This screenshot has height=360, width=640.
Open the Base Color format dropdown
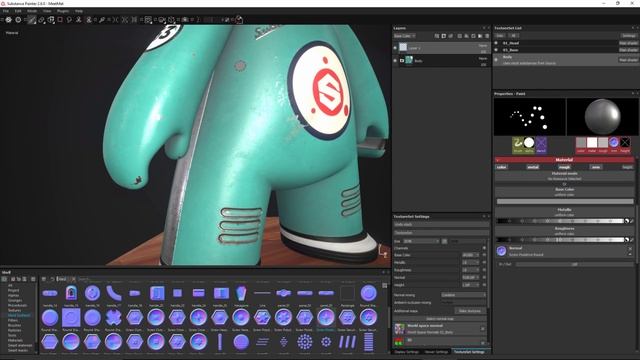point(470,255)
